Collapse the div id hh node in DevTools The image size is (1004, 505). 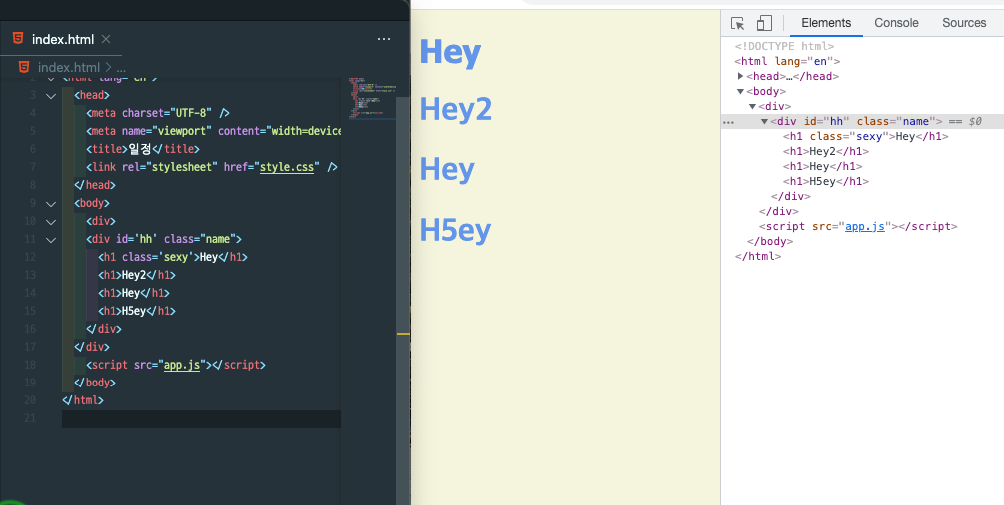(x=765, y=122)
